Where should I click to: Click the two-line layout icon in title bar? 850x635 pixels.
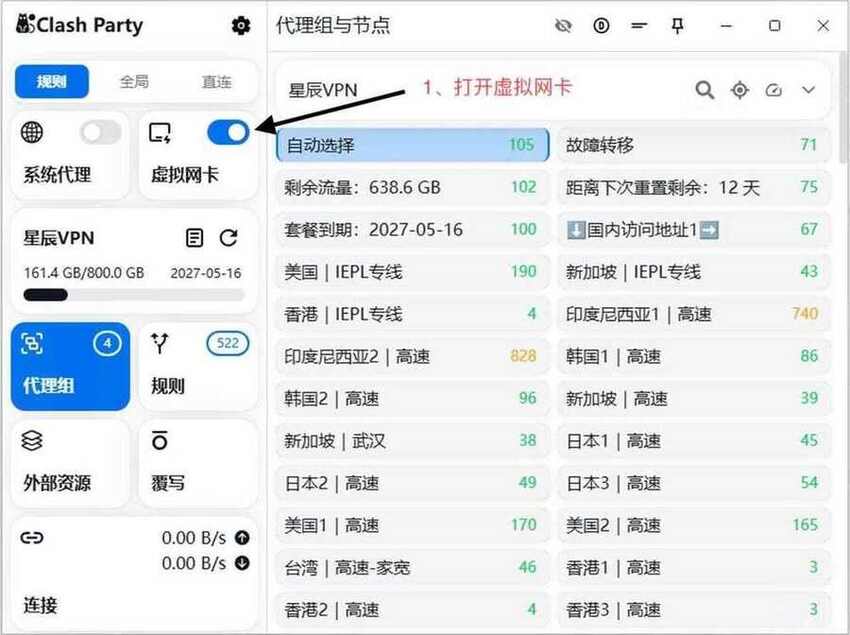(639, 25)
